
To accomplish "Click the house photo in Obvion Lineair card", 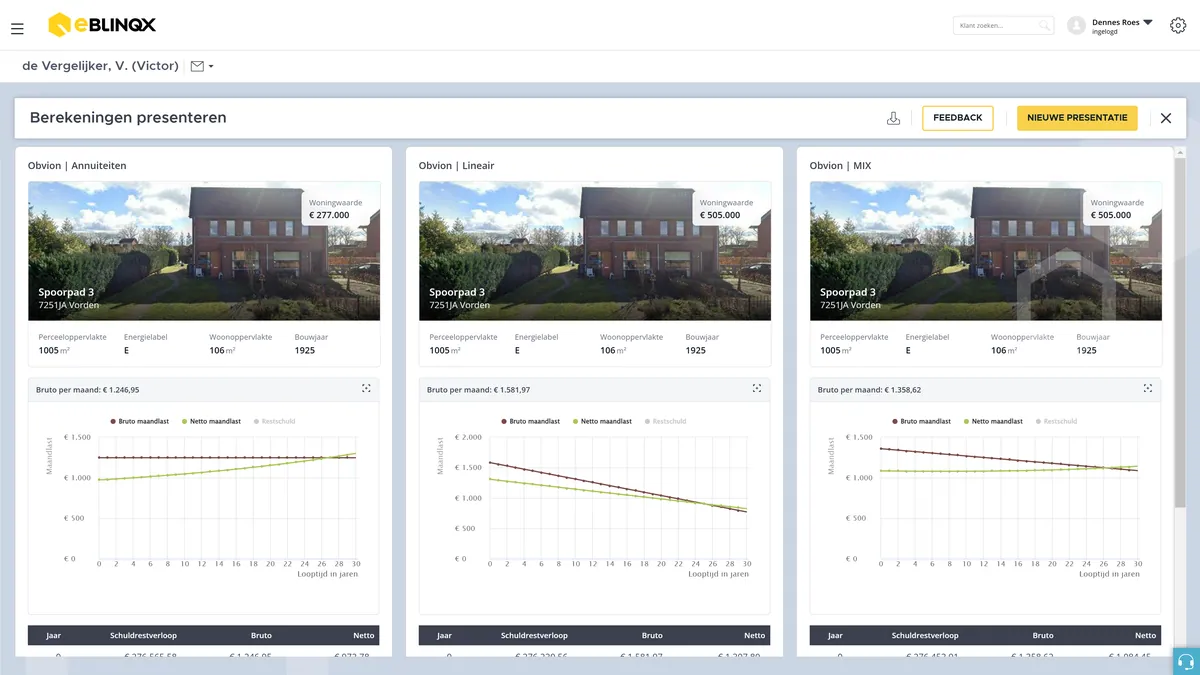I will click(x=595, y=251).
